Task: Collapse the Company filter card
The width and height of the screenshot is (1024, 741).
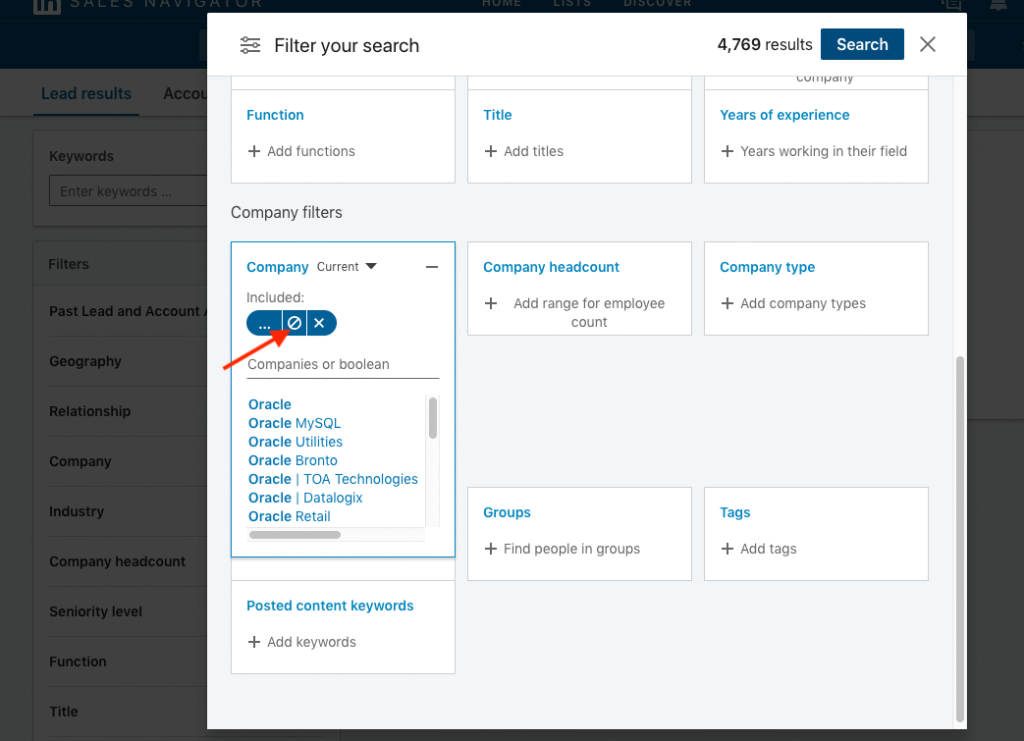Action: click(x=432, y=267)
